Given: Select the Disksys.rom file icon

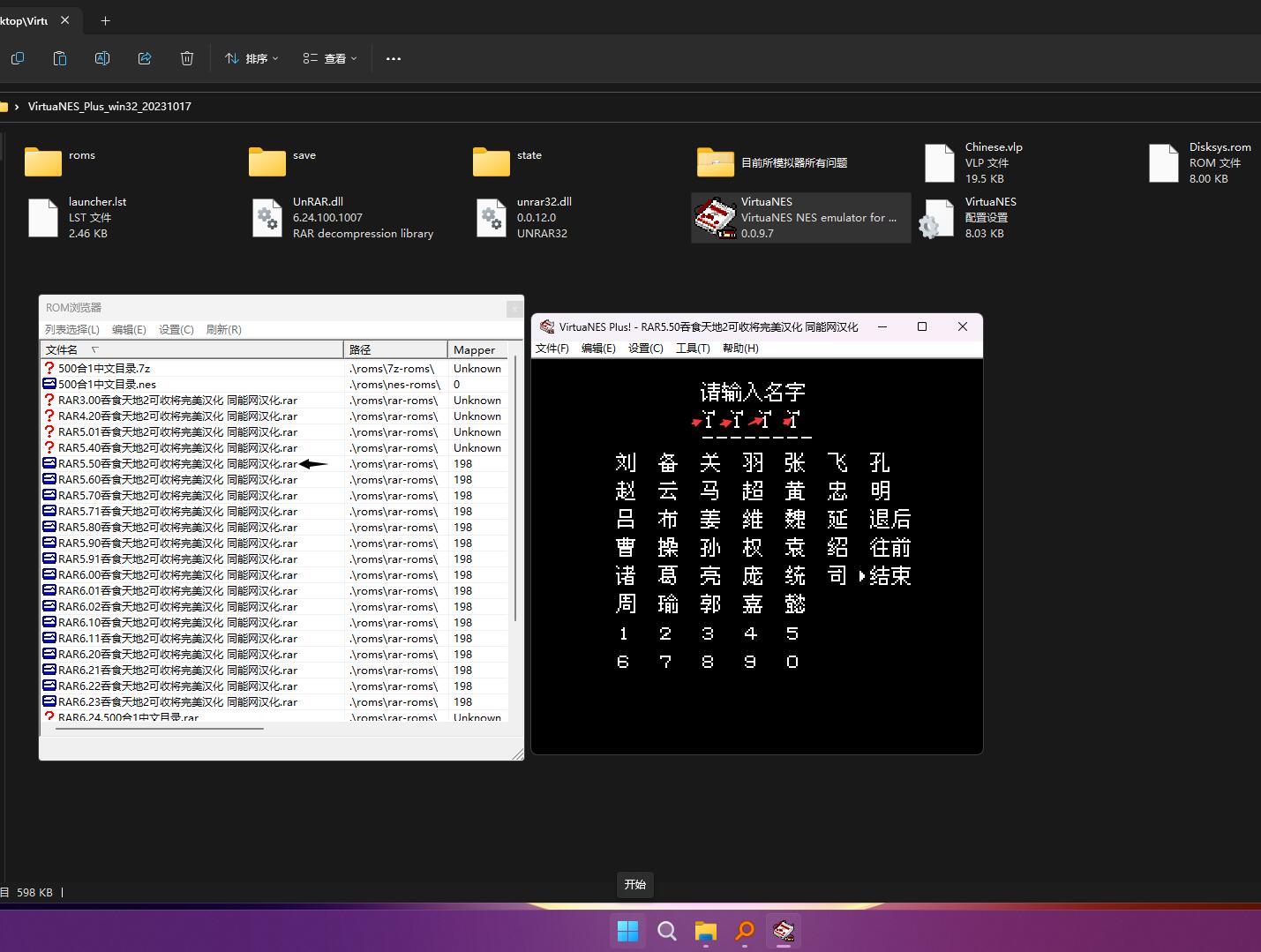Looking at the screenshot, I should pyautogui.click(x=1164, y=163).
